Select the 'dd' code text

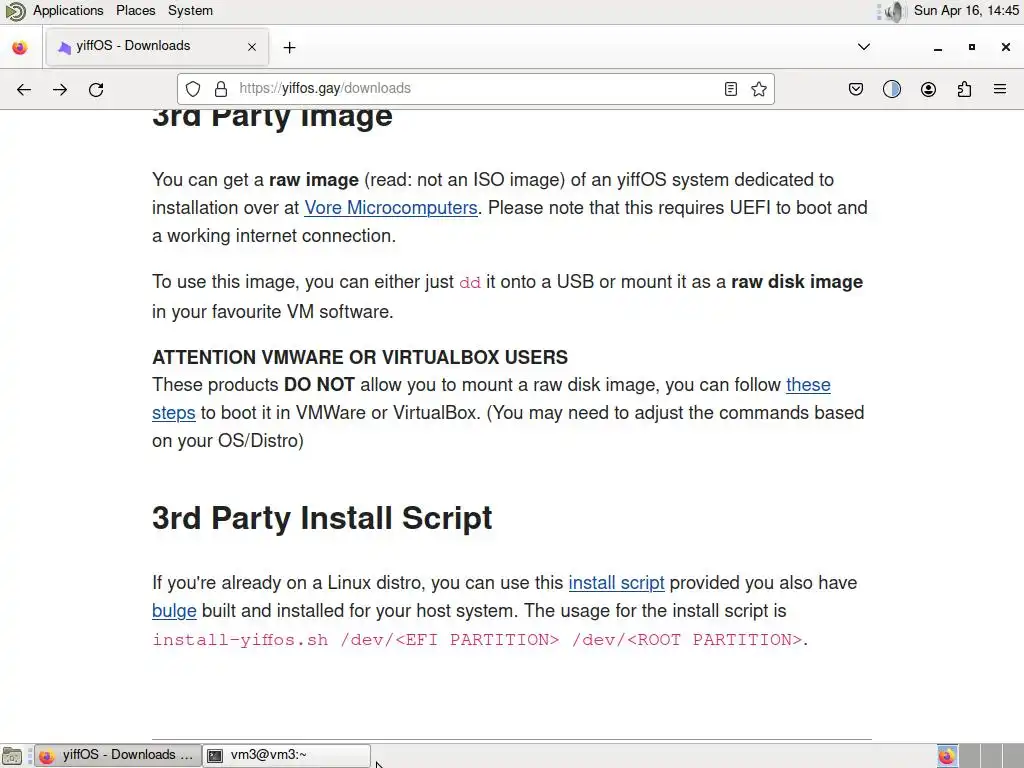[470, 283]
